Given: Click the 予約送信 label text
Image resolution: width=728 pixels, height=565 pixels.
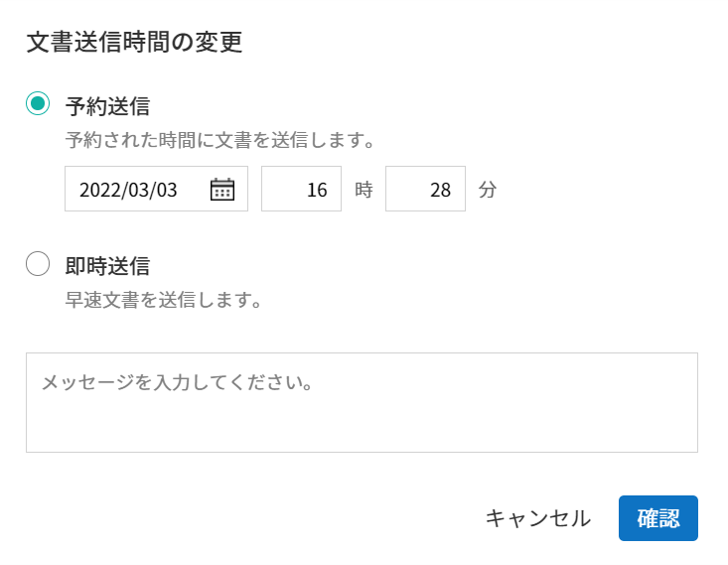Looking at the screenshot, I should (x=107, y=106).
